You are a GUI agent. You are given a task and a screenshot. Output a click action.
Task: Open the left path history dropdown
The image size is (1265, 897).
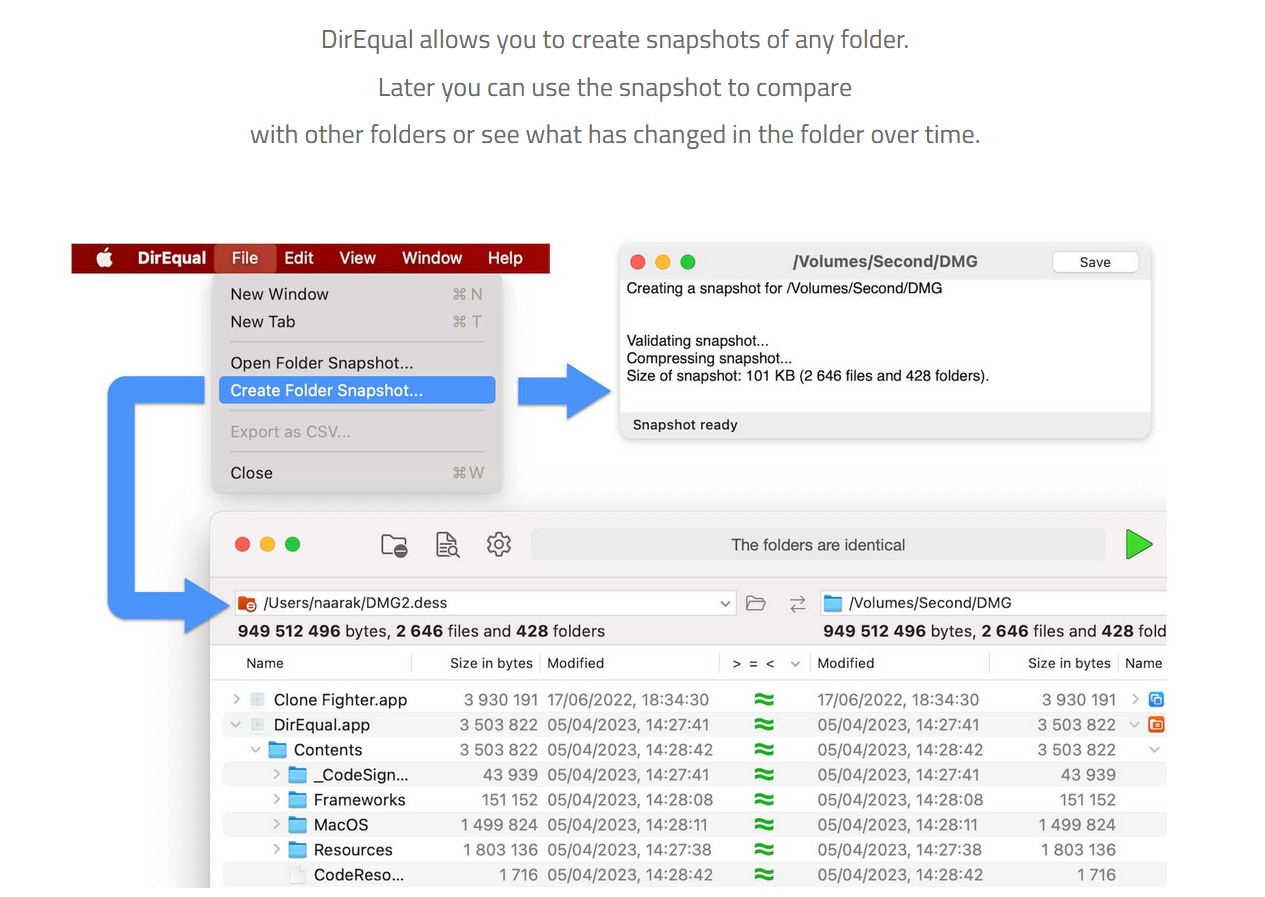(725, 604)
